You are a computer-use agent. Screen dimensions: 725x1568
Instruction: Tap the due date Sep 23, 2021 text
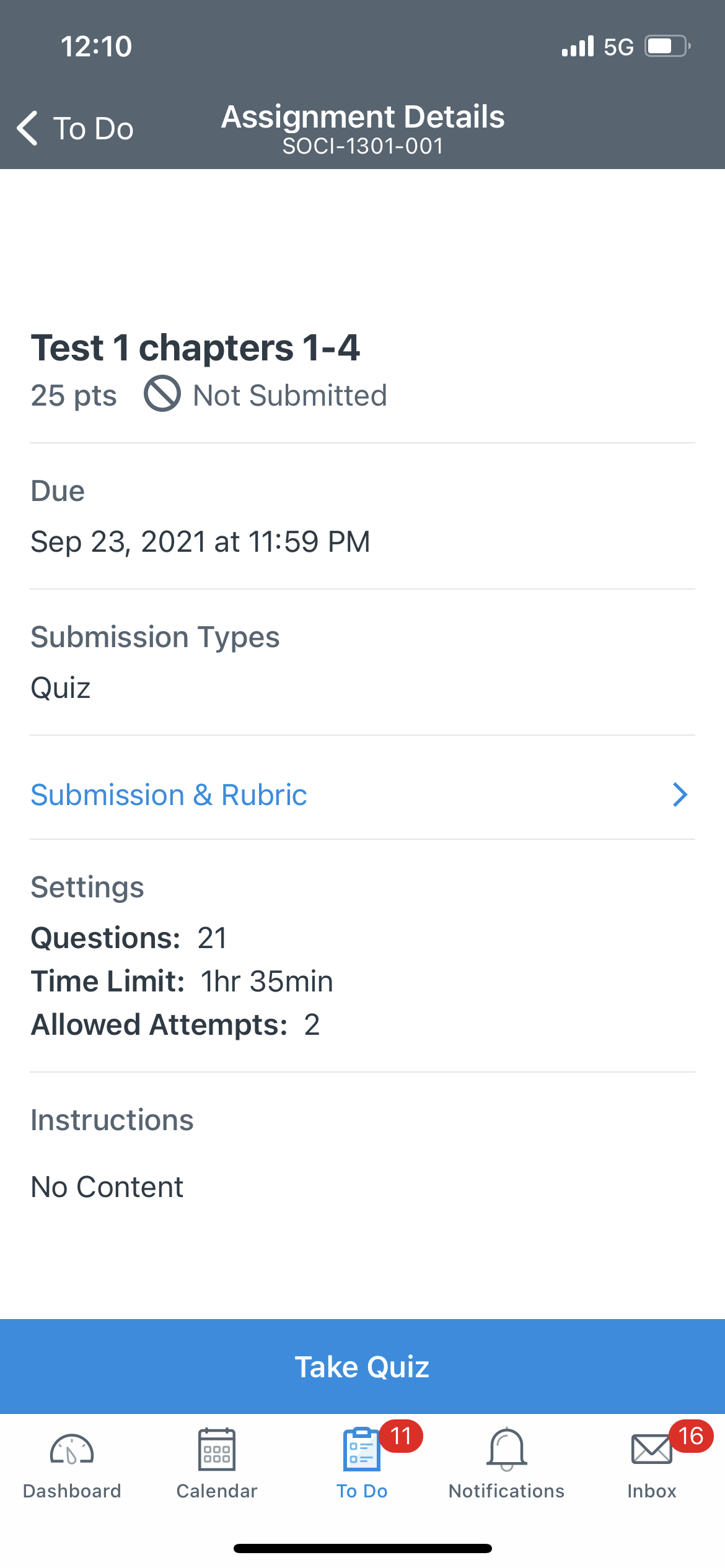200,542
